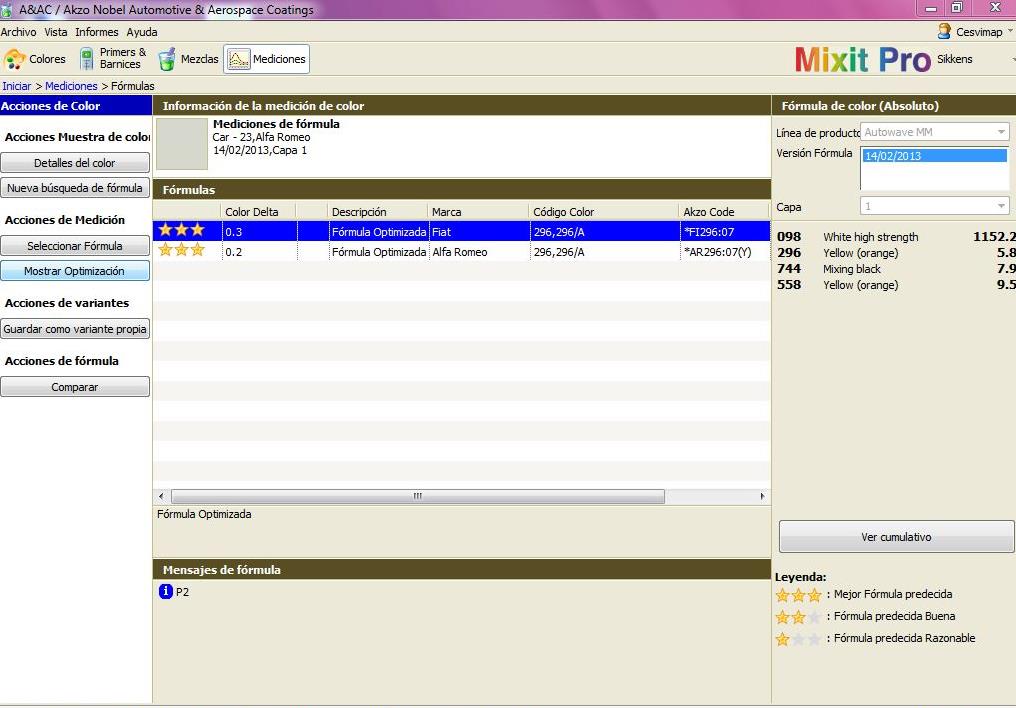Open the Colores section icon

point(14,60)
